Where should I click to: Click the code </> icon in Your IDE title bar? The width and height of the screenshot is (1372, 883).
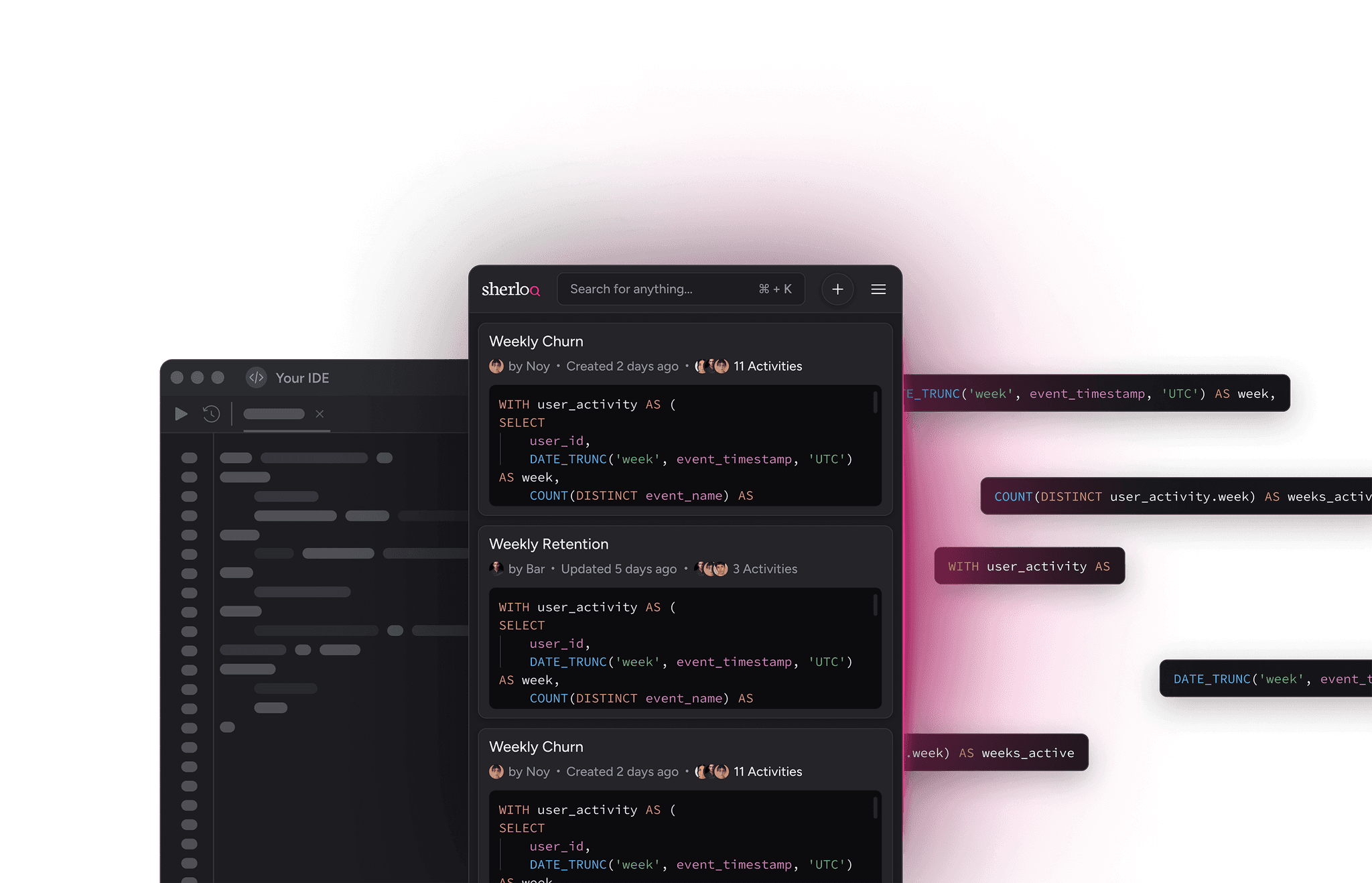(256, 378)
